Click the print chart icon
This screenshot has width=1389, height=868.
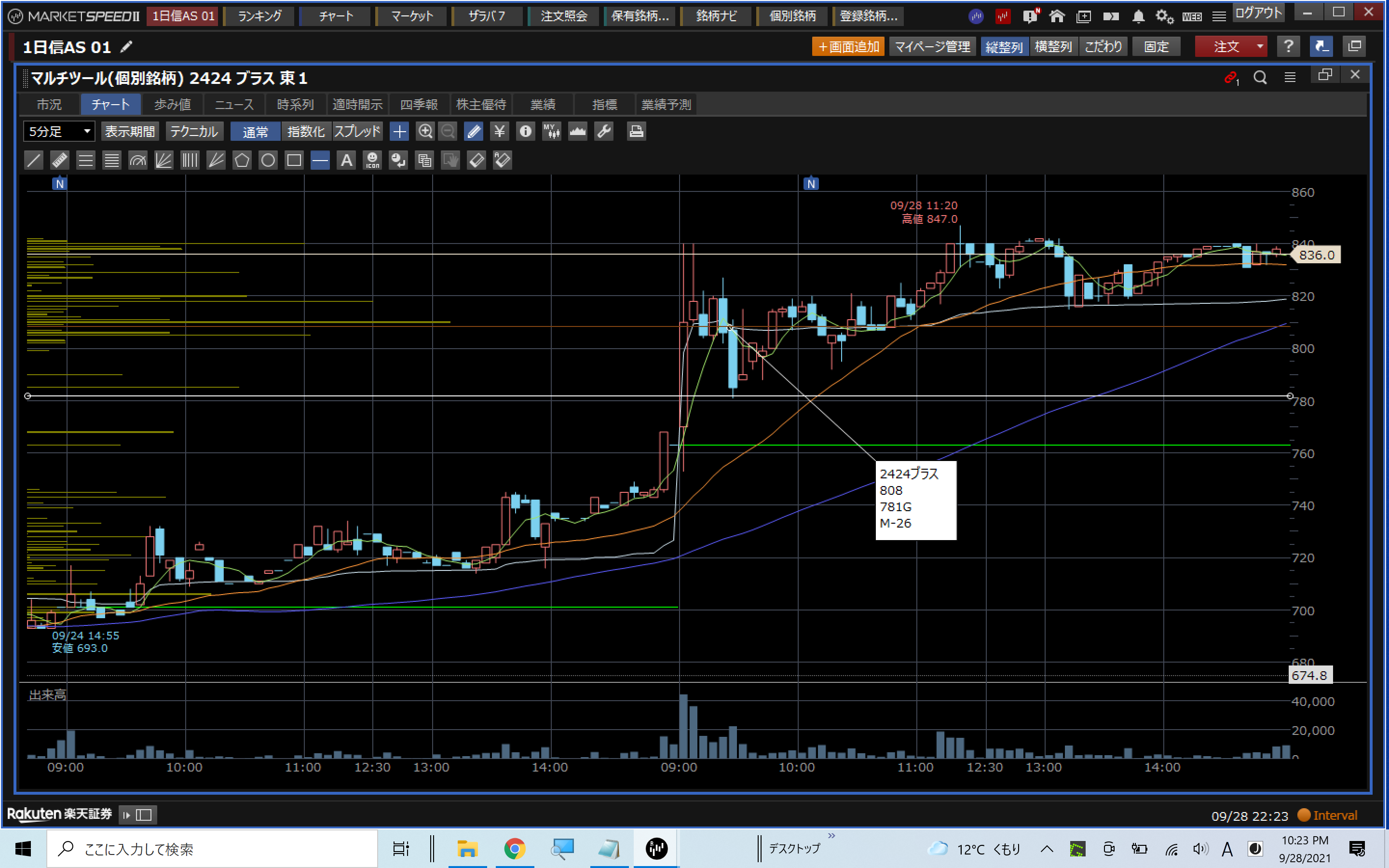pyautogui.click(x=636, y=132)
